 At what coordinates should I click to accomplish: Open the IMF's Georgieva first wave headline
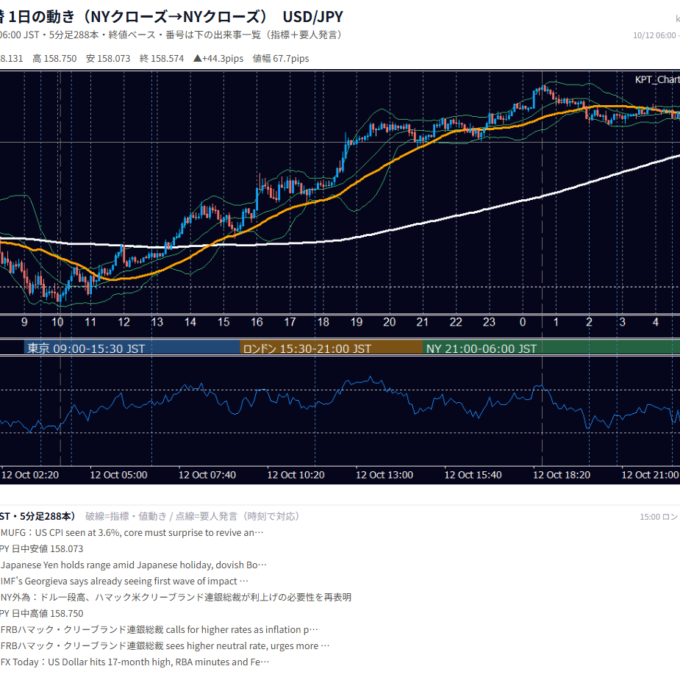[124, 581]
